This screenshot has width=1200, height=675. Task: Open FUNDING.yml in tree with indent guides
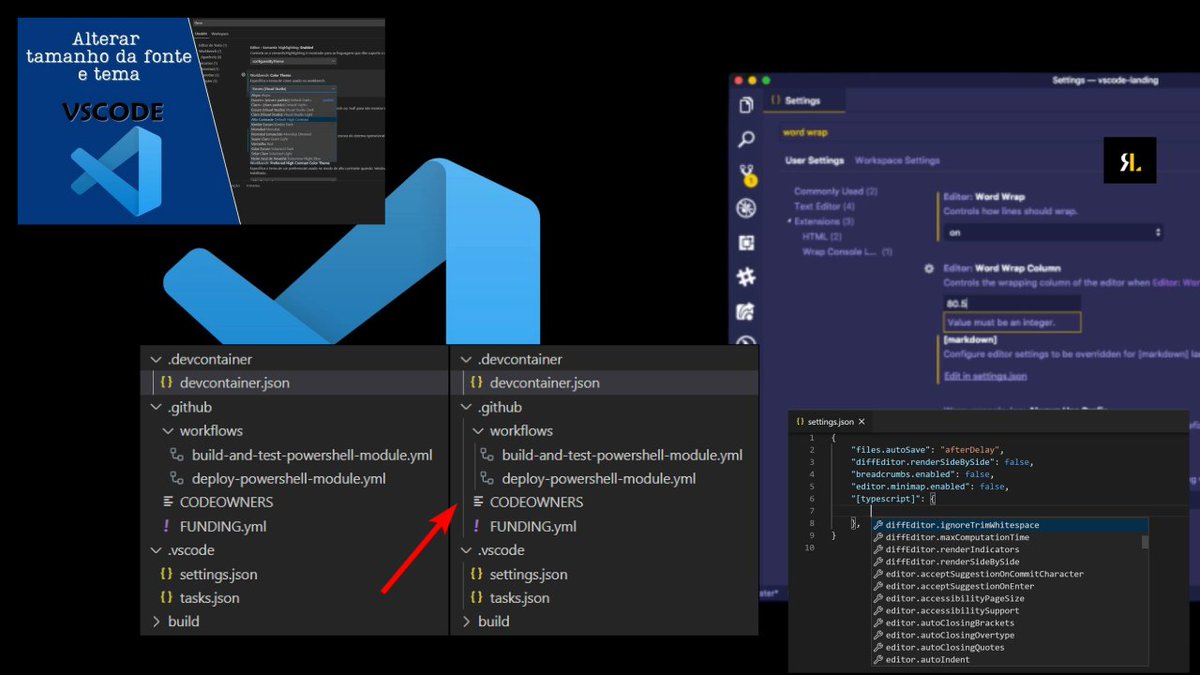coord(533,526)
